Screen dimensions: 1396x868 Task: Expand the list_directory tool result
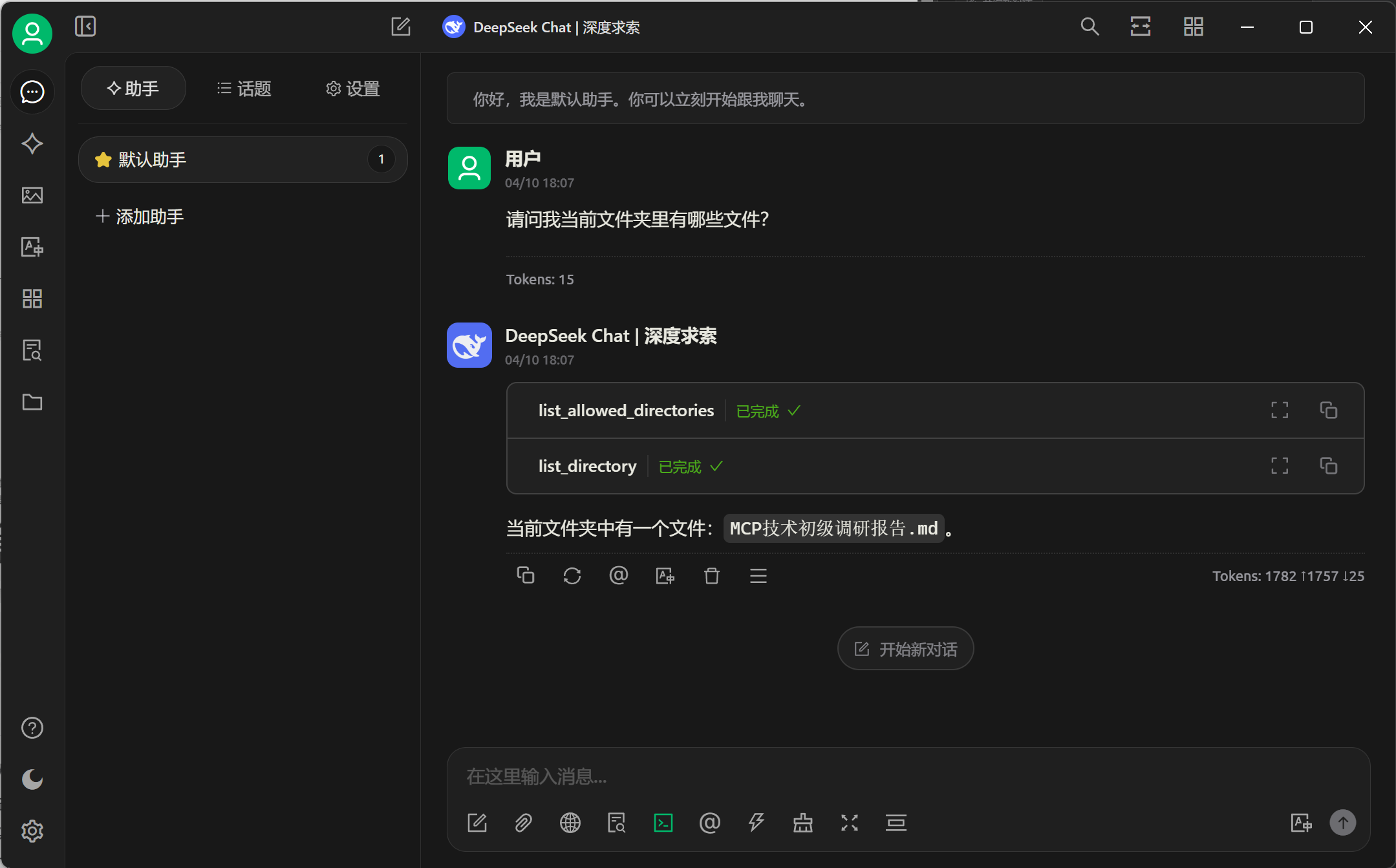1280,466
